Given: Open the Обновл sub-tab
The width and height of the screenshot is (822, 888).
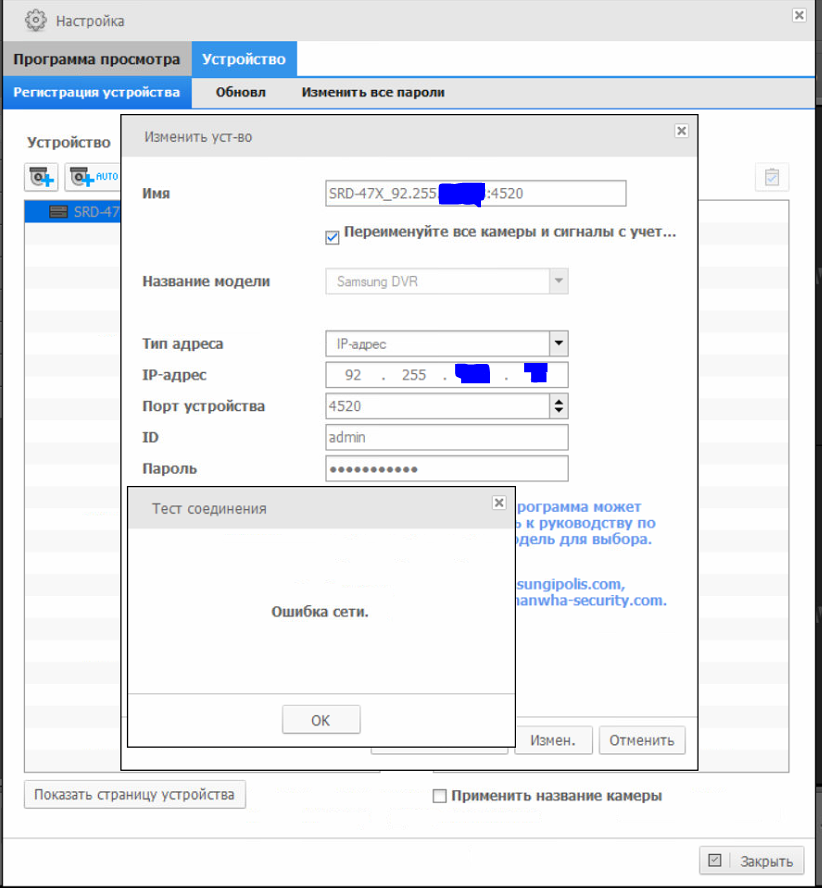Looking at the screenshot, I should [x=241, y=92].
